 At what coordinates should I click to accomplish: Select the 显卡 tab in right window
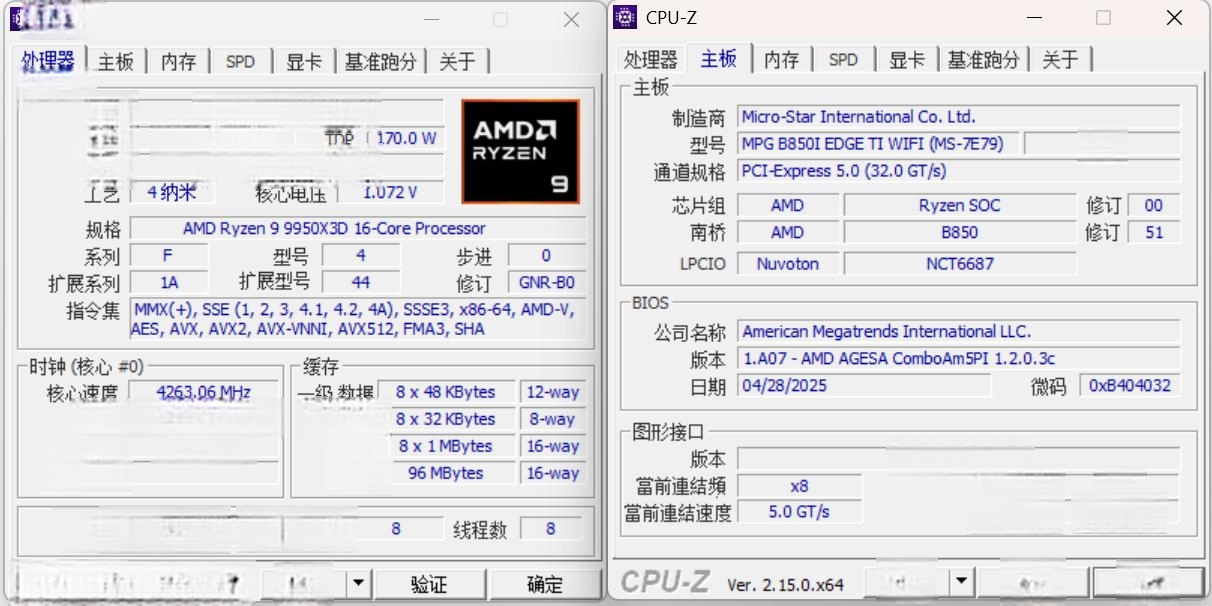(x=907, y=60)
